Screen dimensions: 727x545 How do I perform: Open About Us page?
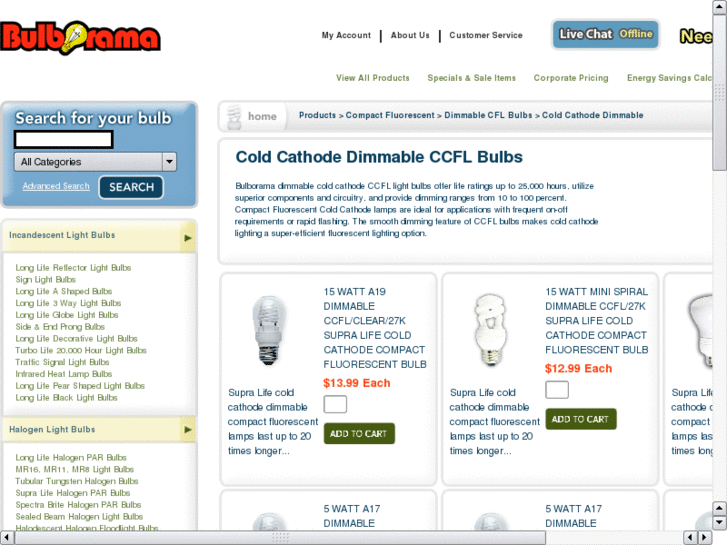click(x=410, y=35)
